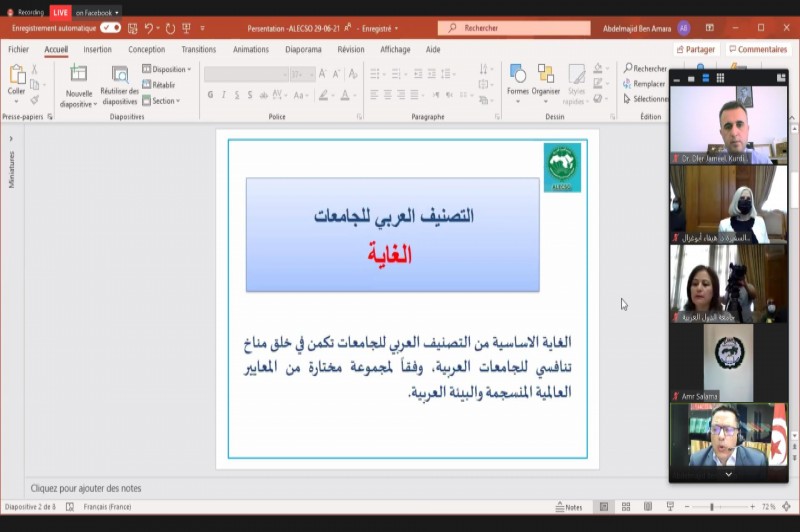Click the zoom slider in status bar
The height and width of the screenshot is (532, 800).
click(712, 507)
